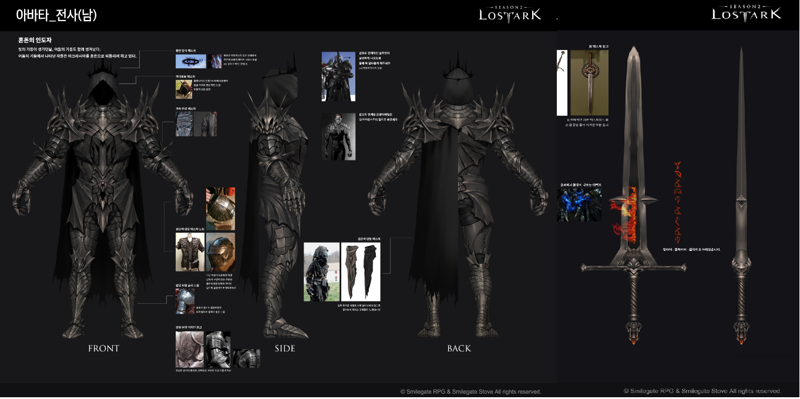Open the sword reference on olive background
Screen dimensions: 800x399
pos(589,83)
